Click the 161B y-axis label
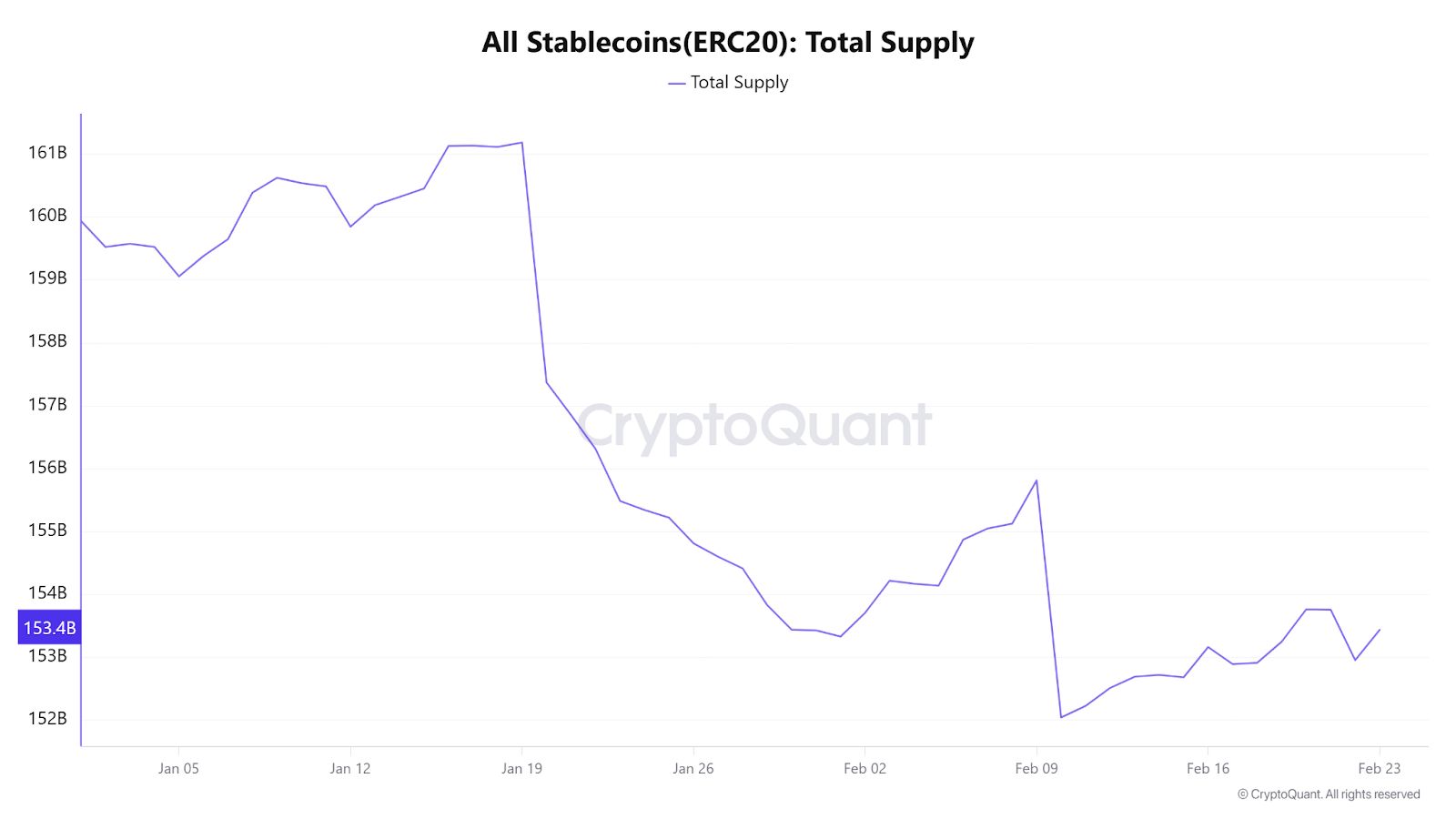 (x=47, y=153)
